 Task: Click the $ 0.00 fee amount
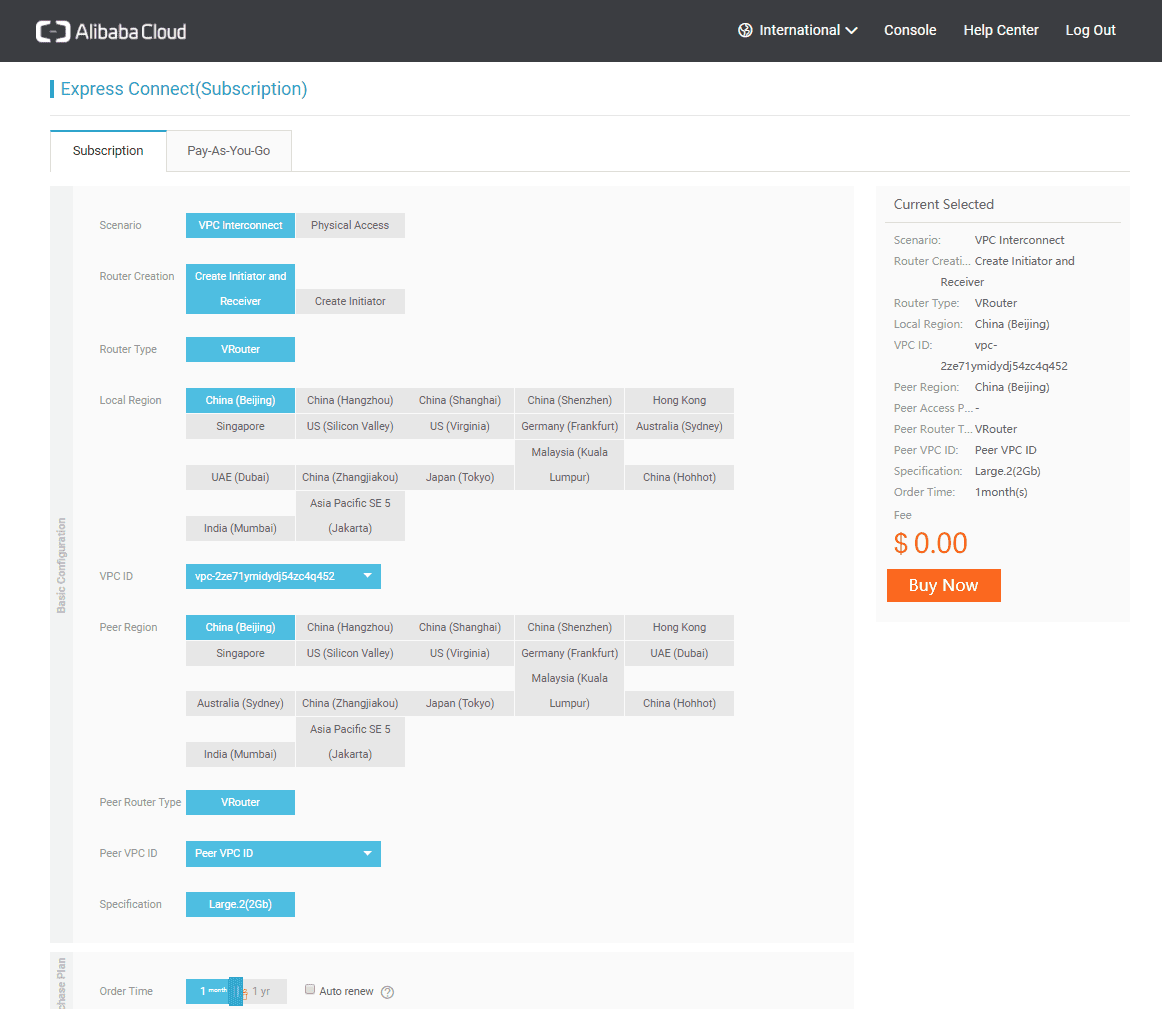(x=930, y=543)
